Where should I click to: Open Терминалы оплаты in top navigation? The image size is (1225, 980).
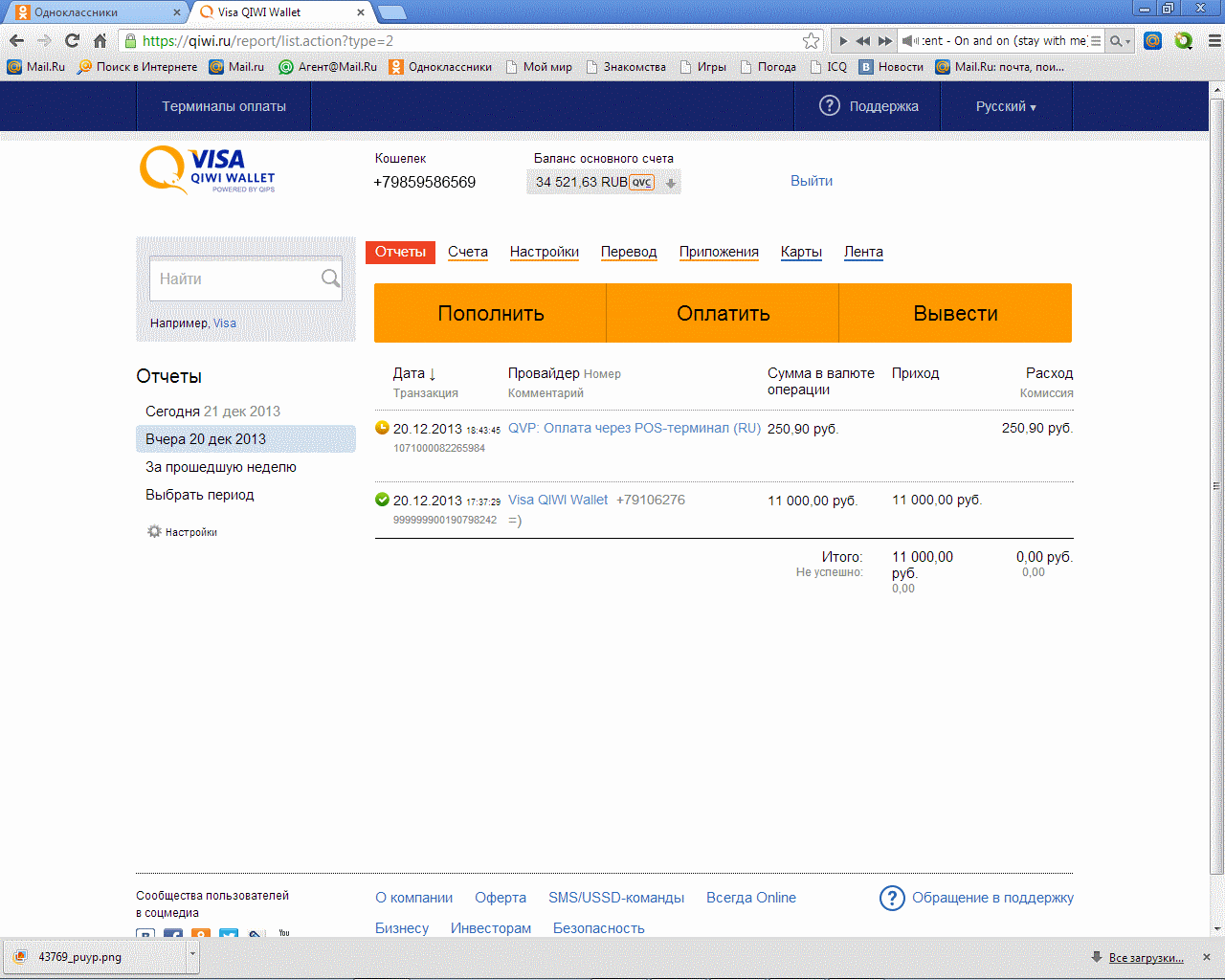click(224, 106)
